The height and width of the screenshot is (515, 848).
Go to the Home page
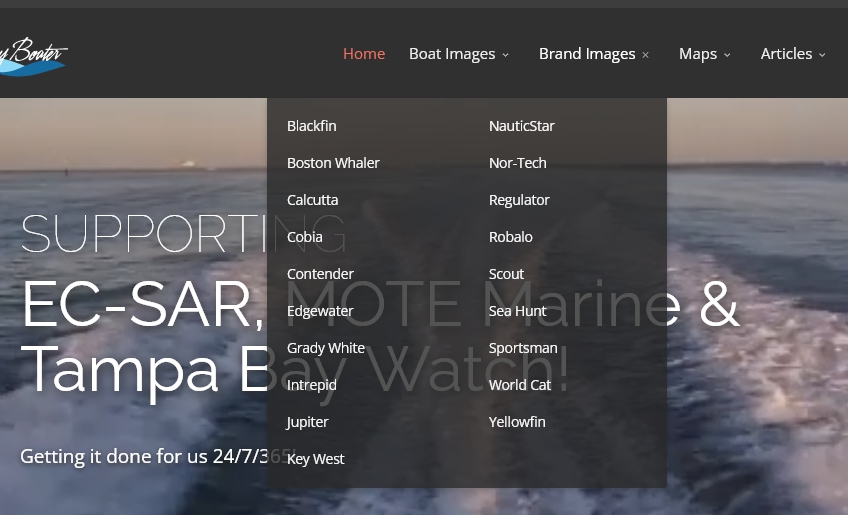[x=364, y=54]
